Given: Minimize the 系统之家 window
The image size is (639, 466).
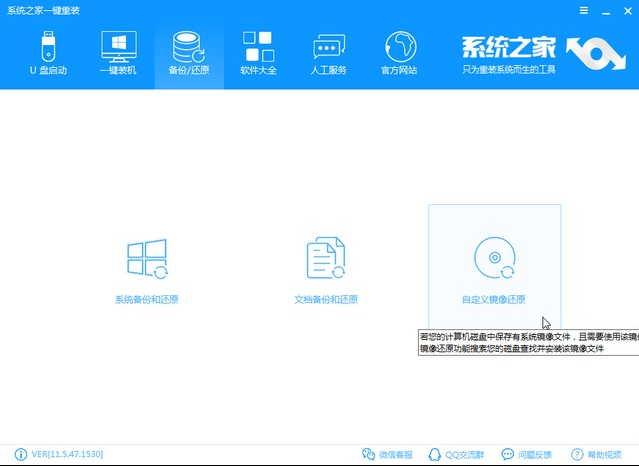Looking at the screenshot, I should pyautogui.click(x=606, y=11).
